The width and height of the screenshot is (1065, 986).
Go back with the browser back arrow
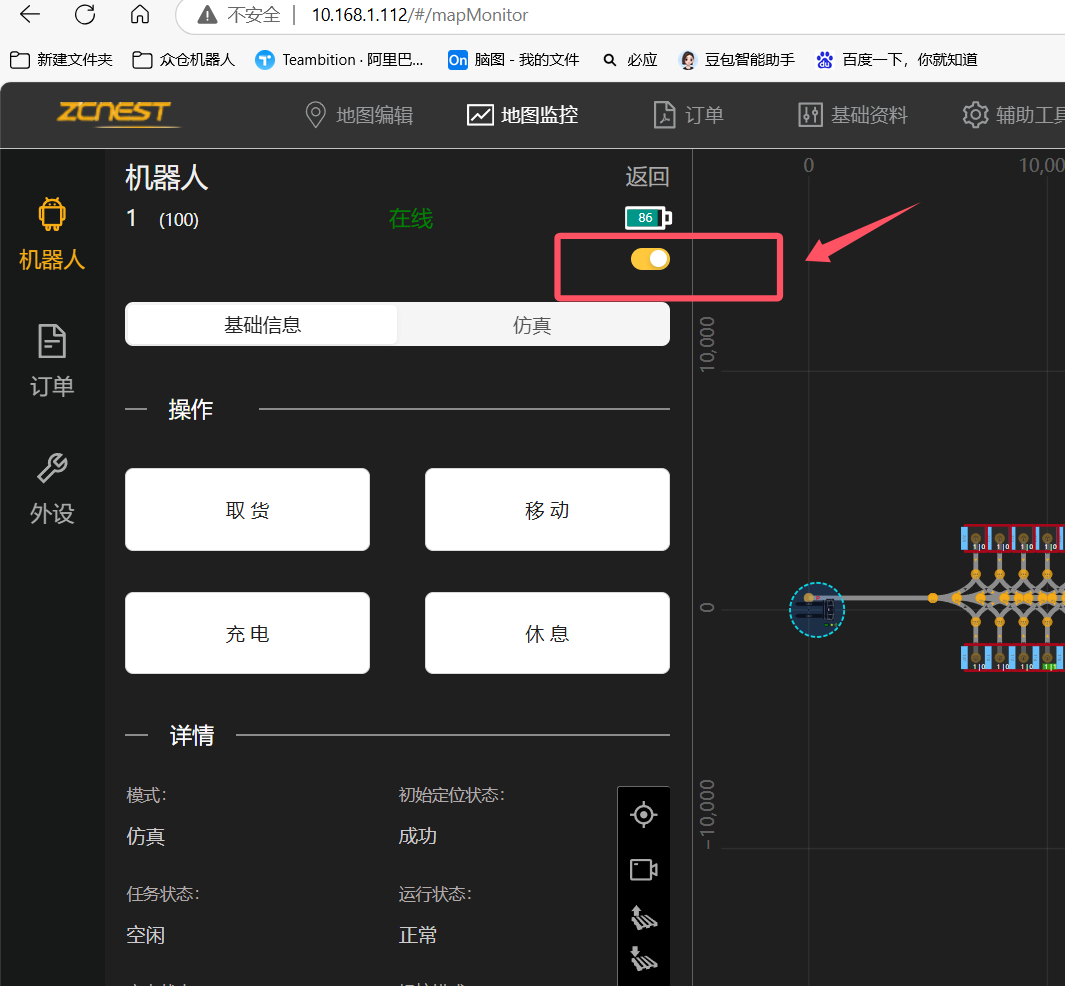click(30, 14)
